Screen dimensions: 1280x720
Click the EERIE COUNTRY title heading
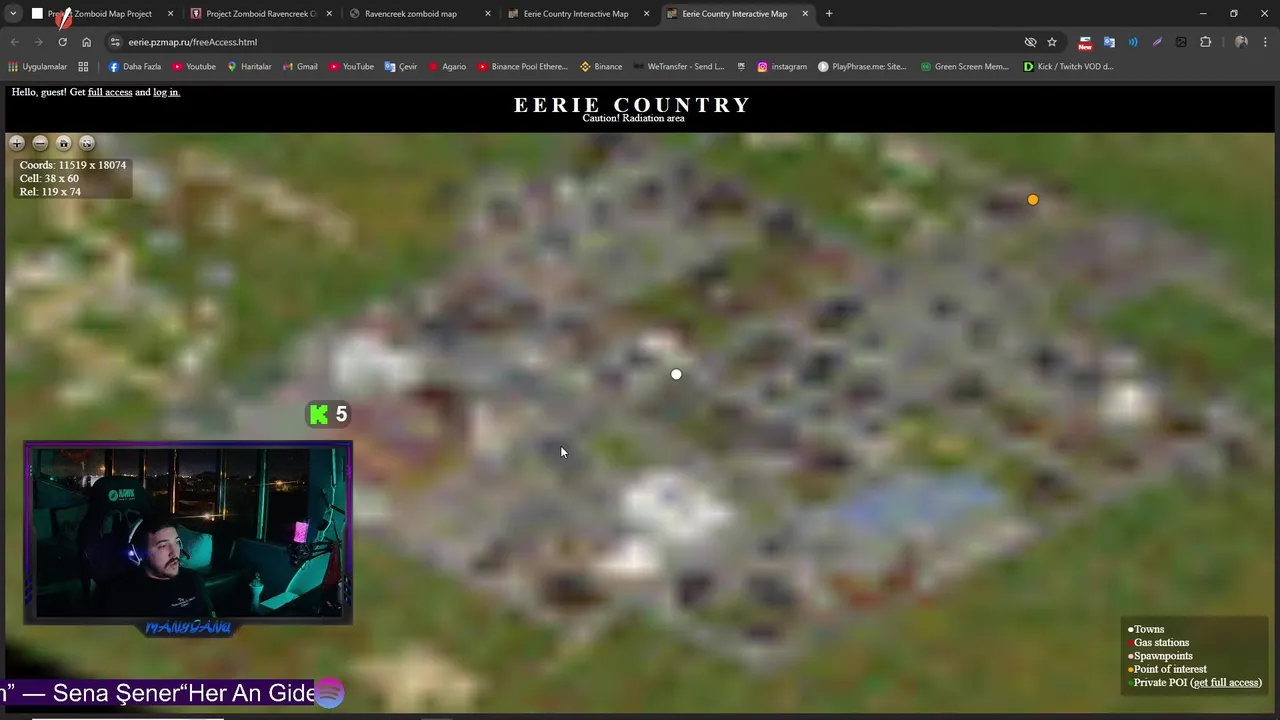point(632,105)
